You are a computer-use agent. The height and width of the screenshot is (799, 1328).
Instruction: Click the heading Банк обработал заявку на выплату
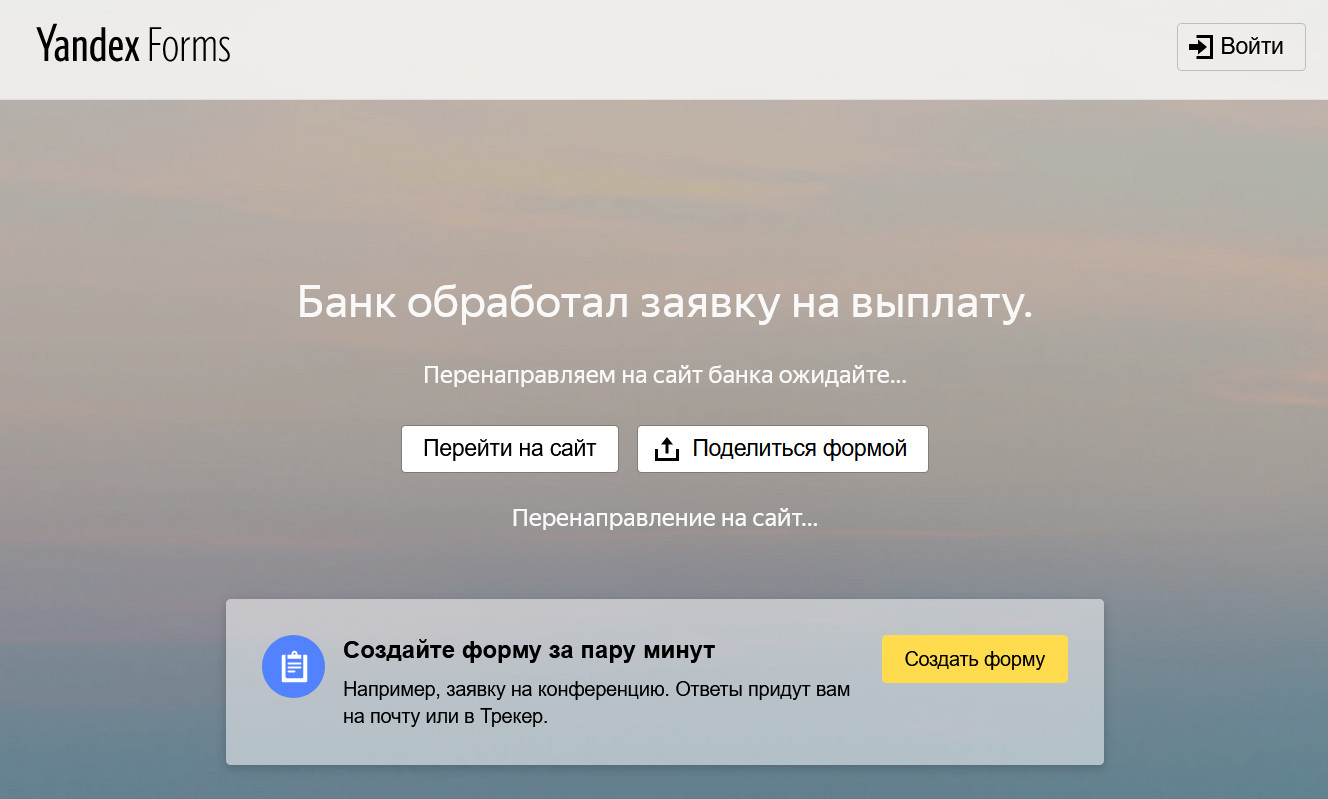click(664, 304)
